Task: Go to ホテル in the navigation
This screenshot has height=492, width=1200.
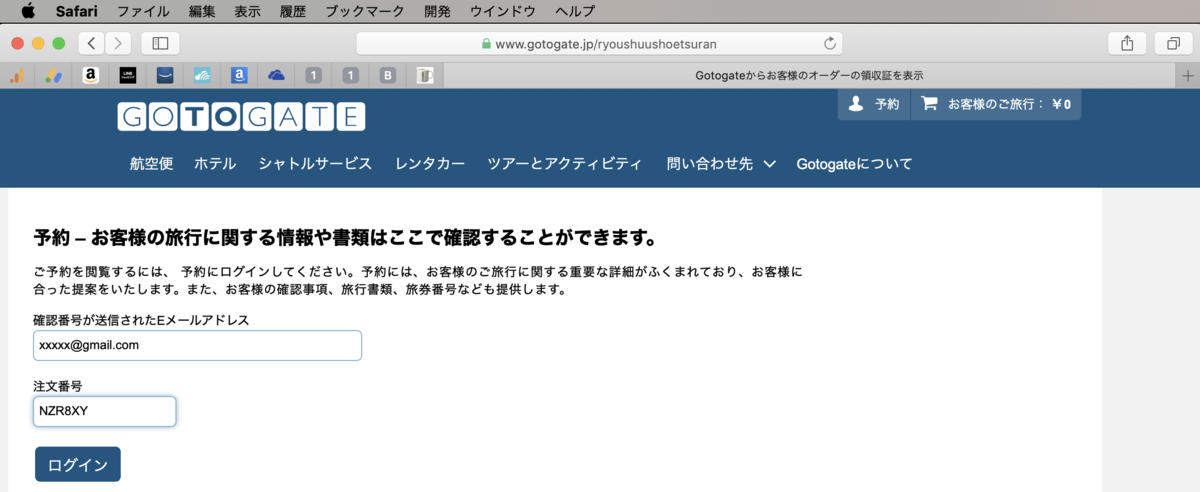Action: 215,163
